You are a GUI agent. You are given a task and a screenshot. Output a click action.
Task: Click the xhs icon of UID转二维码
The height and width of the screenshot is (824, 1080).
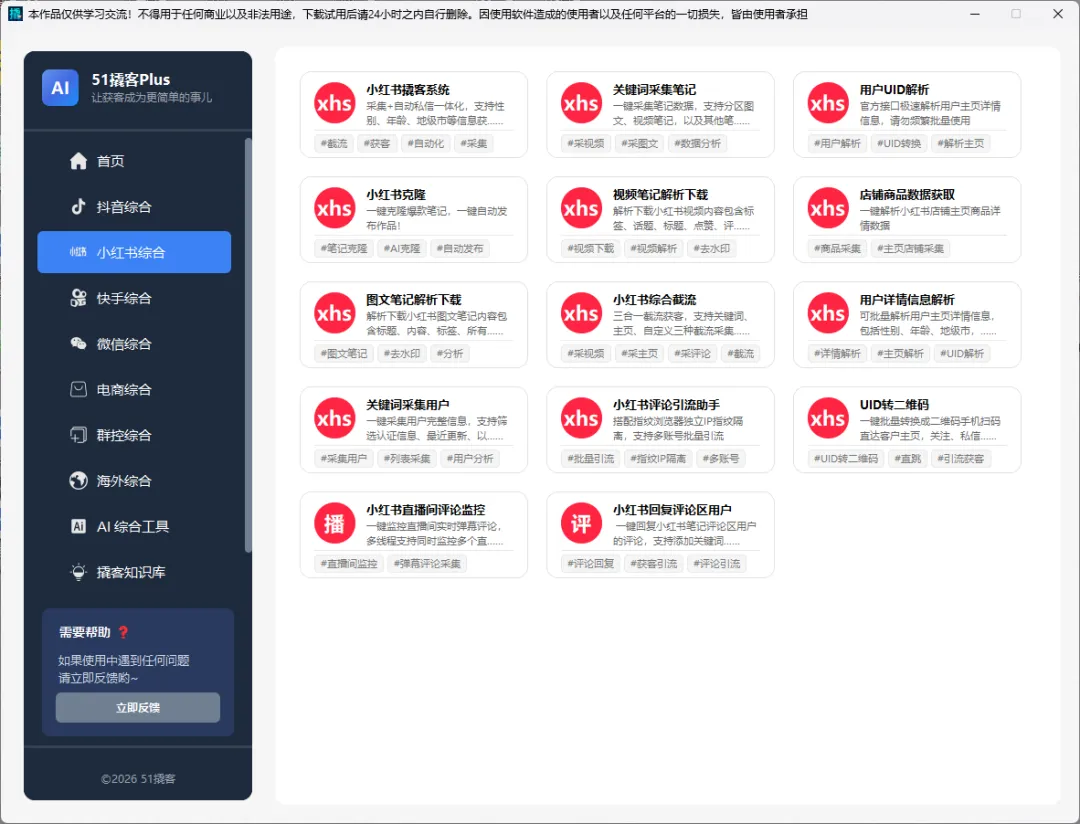828,418
